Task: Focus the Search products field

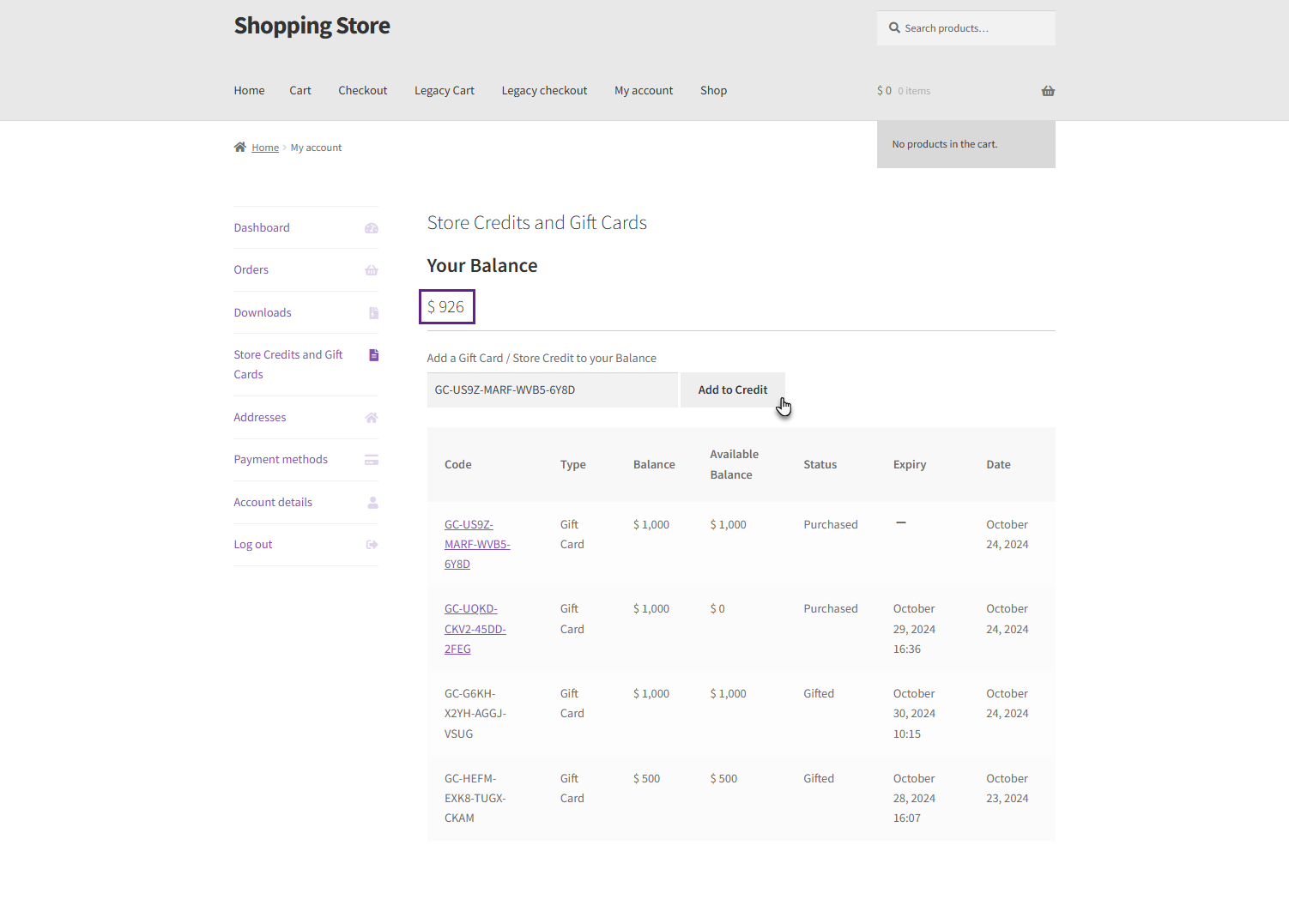Action: [966, 28]
